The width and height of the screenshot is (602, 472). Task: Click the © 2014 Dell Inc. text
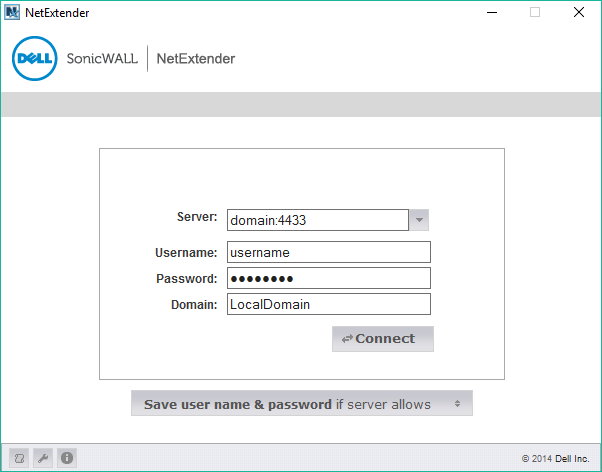(556, 458)
